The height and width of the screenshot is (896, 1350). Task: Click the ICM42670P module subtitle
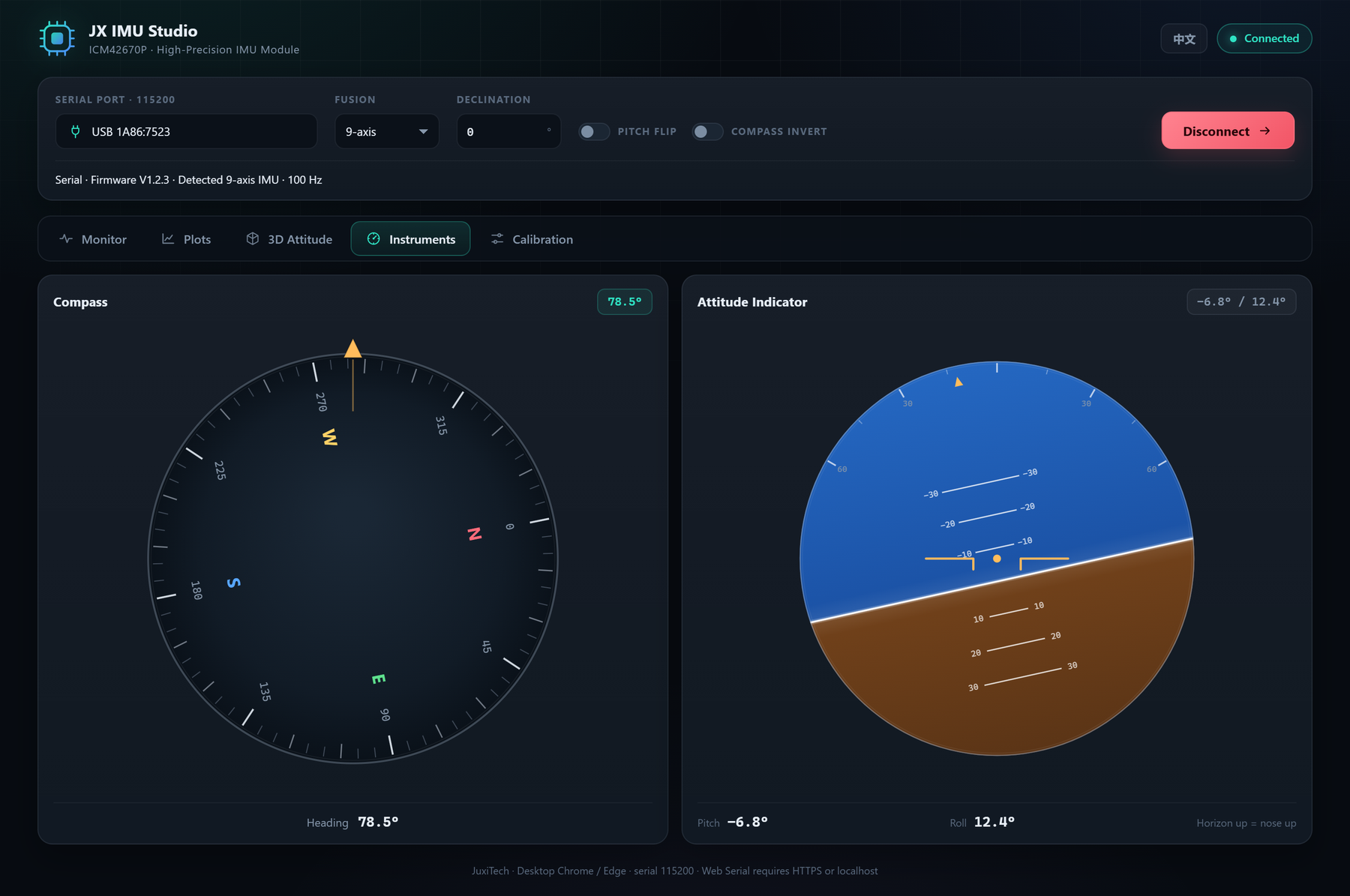(194, 50)
